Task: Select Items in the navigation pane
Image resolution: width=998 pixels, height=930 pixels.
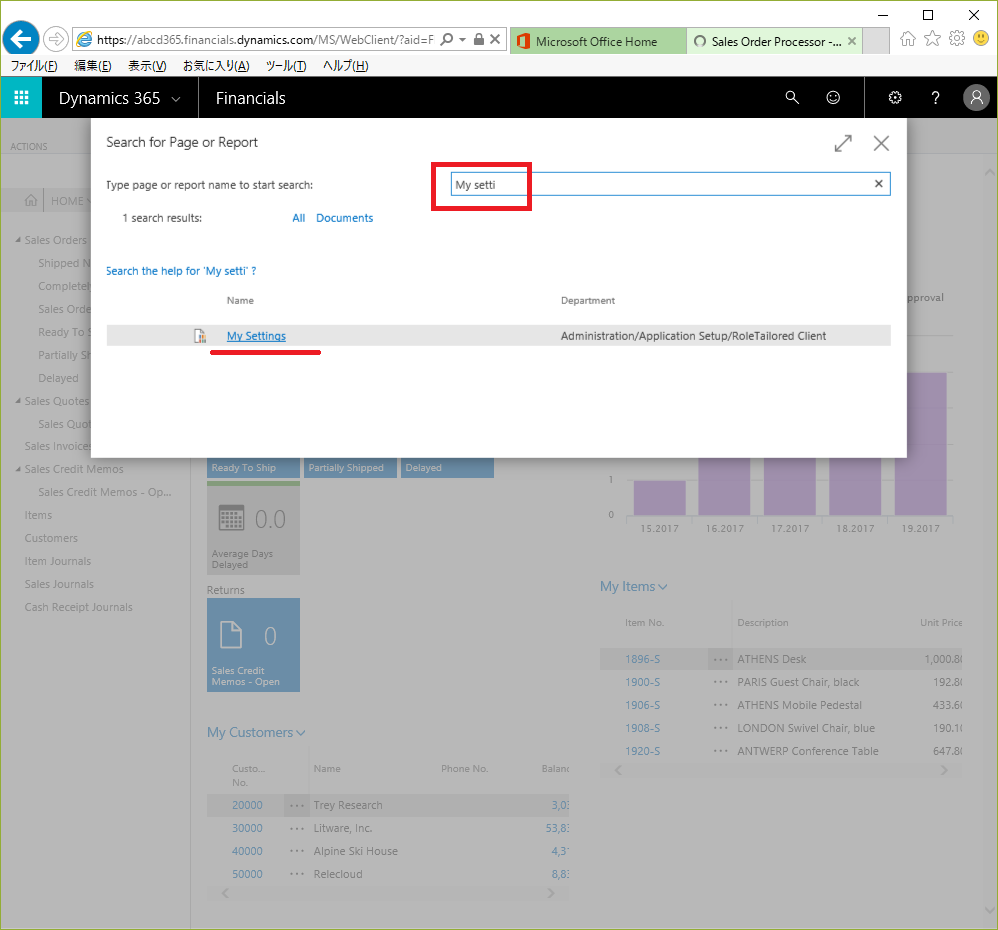Action: (38, 516)
